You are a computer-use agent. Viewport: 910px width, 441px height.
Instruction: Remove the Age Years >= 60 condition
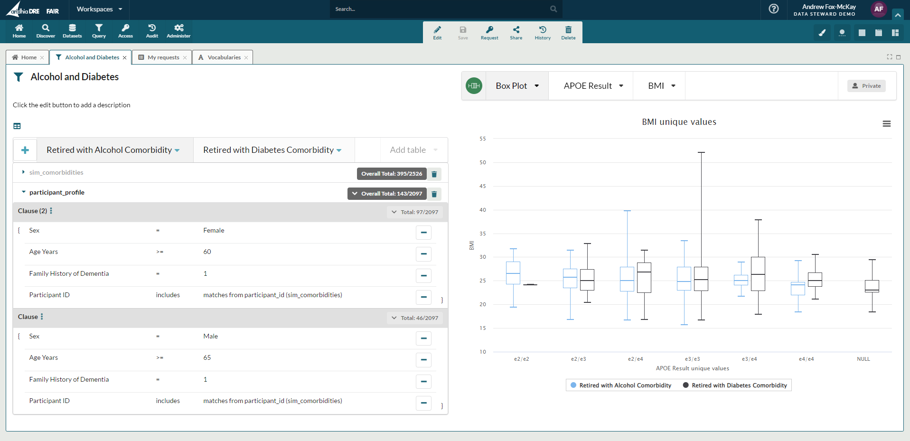[424, 254]
